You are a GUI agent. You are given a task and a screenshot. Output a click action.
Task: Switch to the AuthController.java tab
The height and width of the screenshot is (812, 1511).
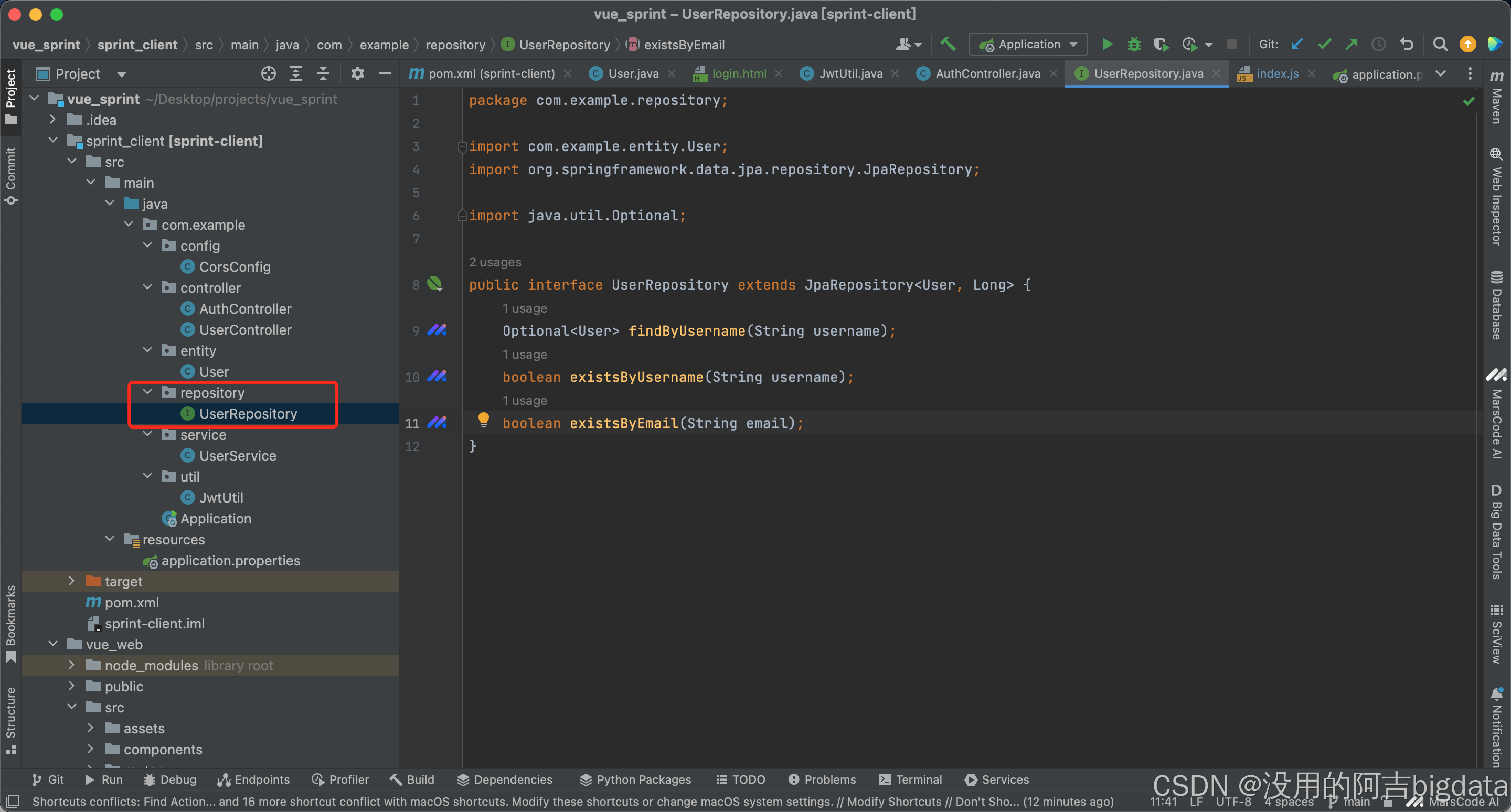(x=987, y=74)
